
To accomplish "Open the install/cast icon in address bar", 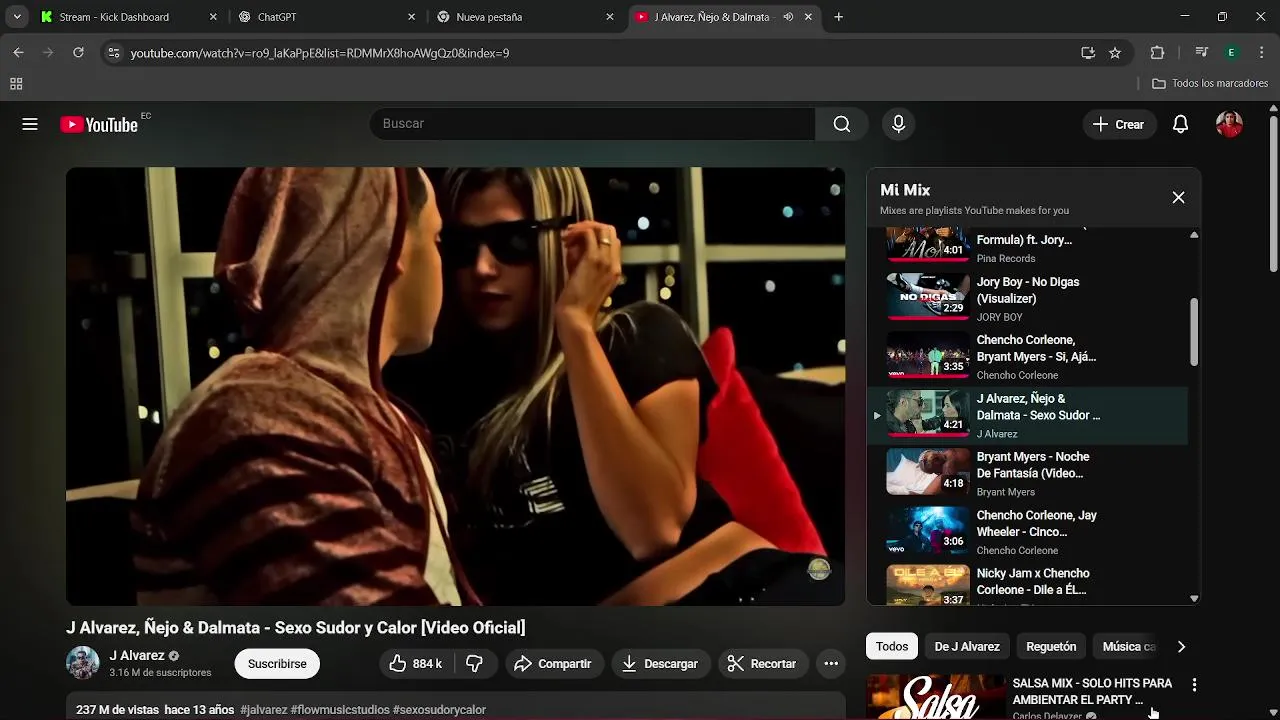I will (1087, 53).
